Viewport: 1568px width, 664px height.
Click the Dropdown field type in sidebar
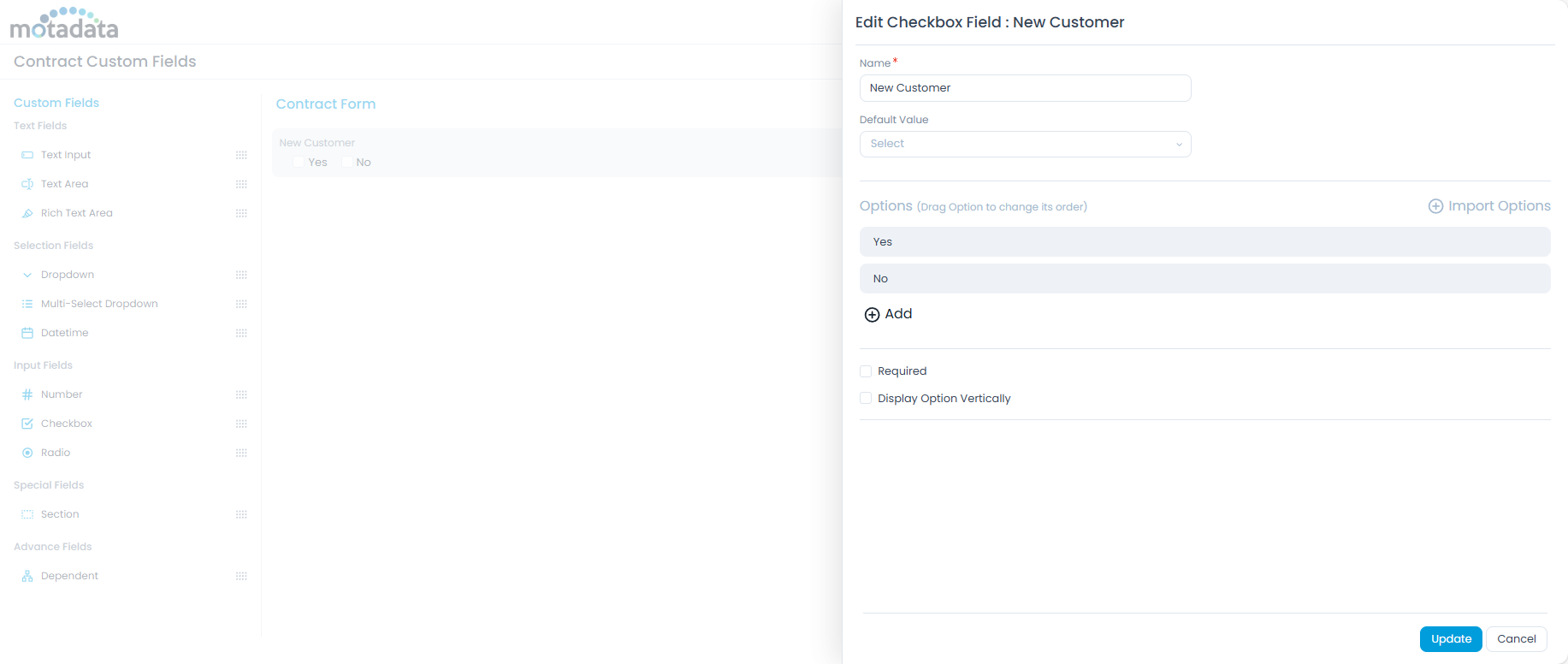coord(68,275)
